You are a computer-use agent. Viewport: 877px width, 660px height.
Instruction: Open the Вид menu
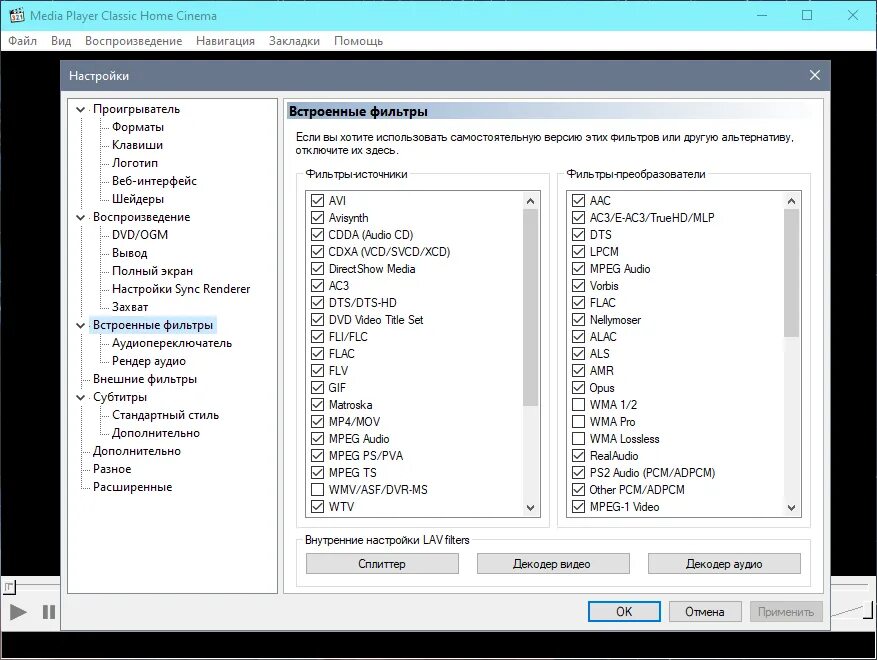[x=61, y=41]
